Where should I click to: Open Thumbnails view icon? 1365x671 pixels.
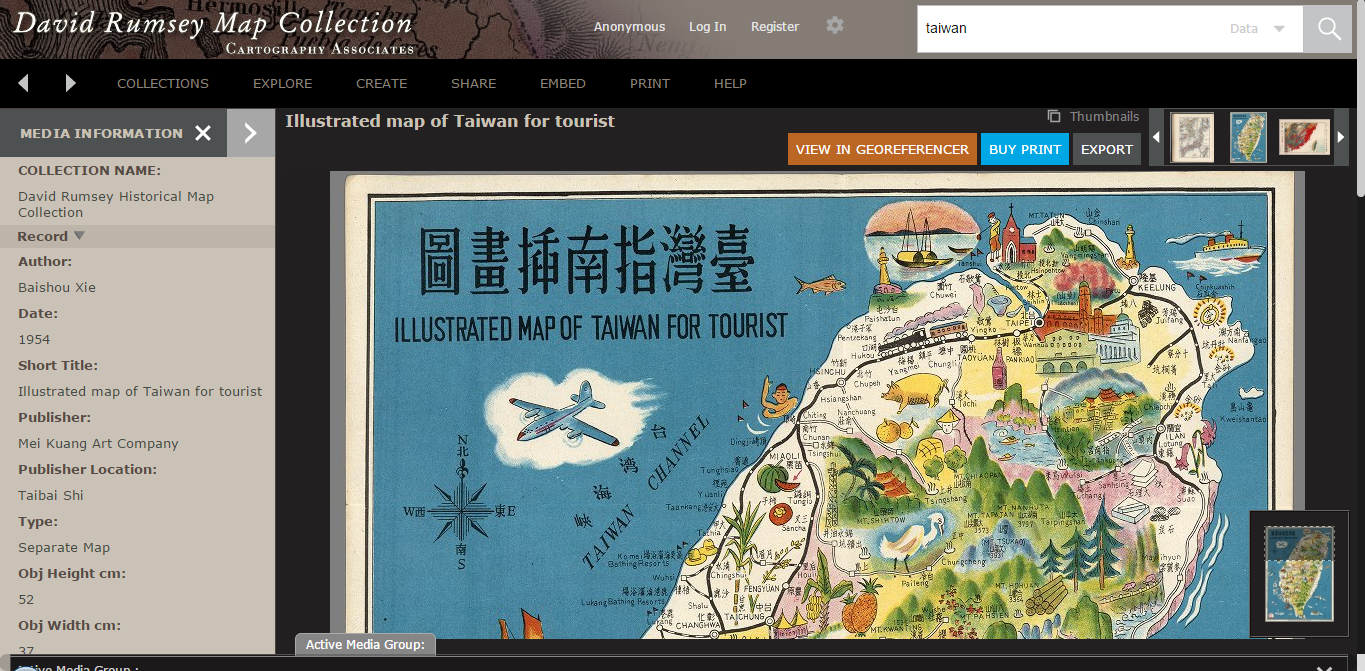(x=1054, y=117)
